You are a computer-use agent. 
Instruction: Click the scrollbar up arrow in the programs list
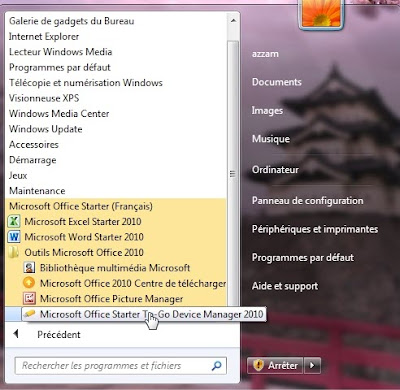click(233, 21)
